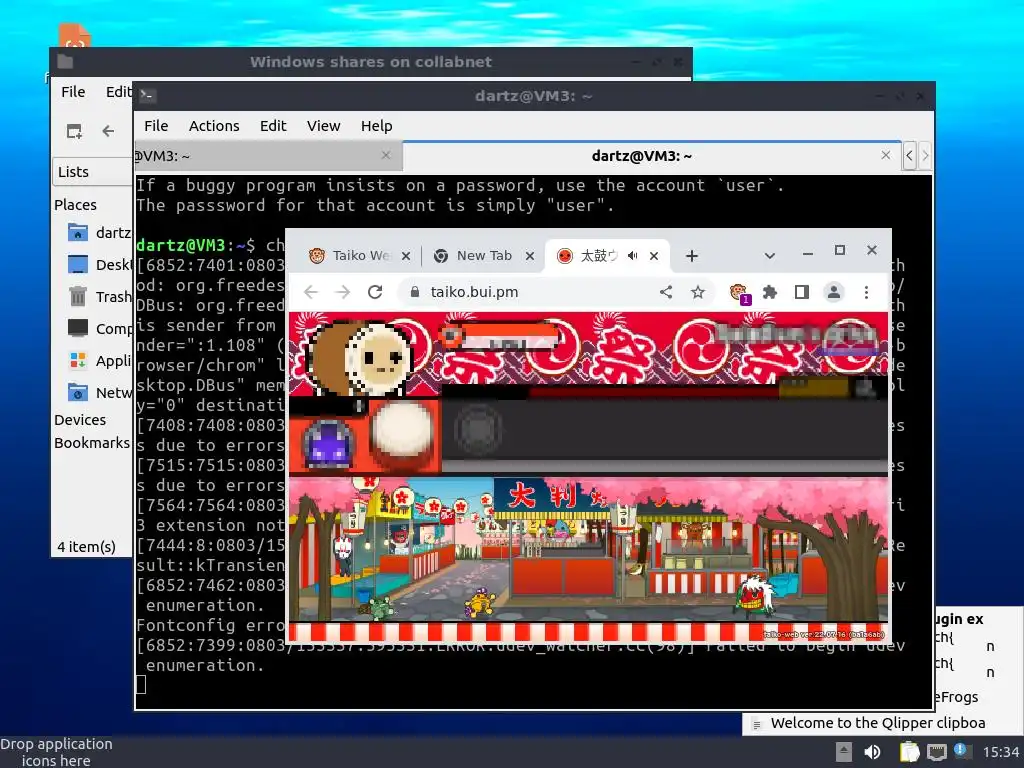This screenshot has height=768, width=1024.
Task: Close the Taiko Web tab
Action: [406, 255]
